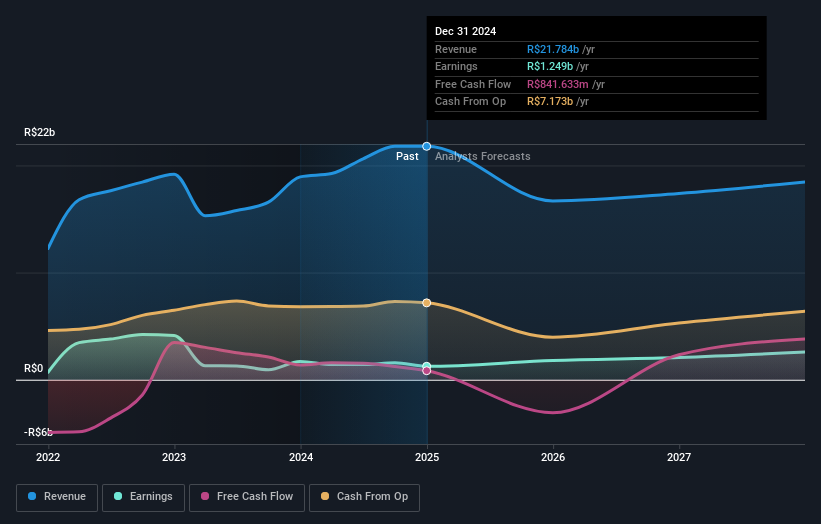Toggle the Cash From Op legend button
The width and height of the screenshot is (821, 524).
click(364, 497)
